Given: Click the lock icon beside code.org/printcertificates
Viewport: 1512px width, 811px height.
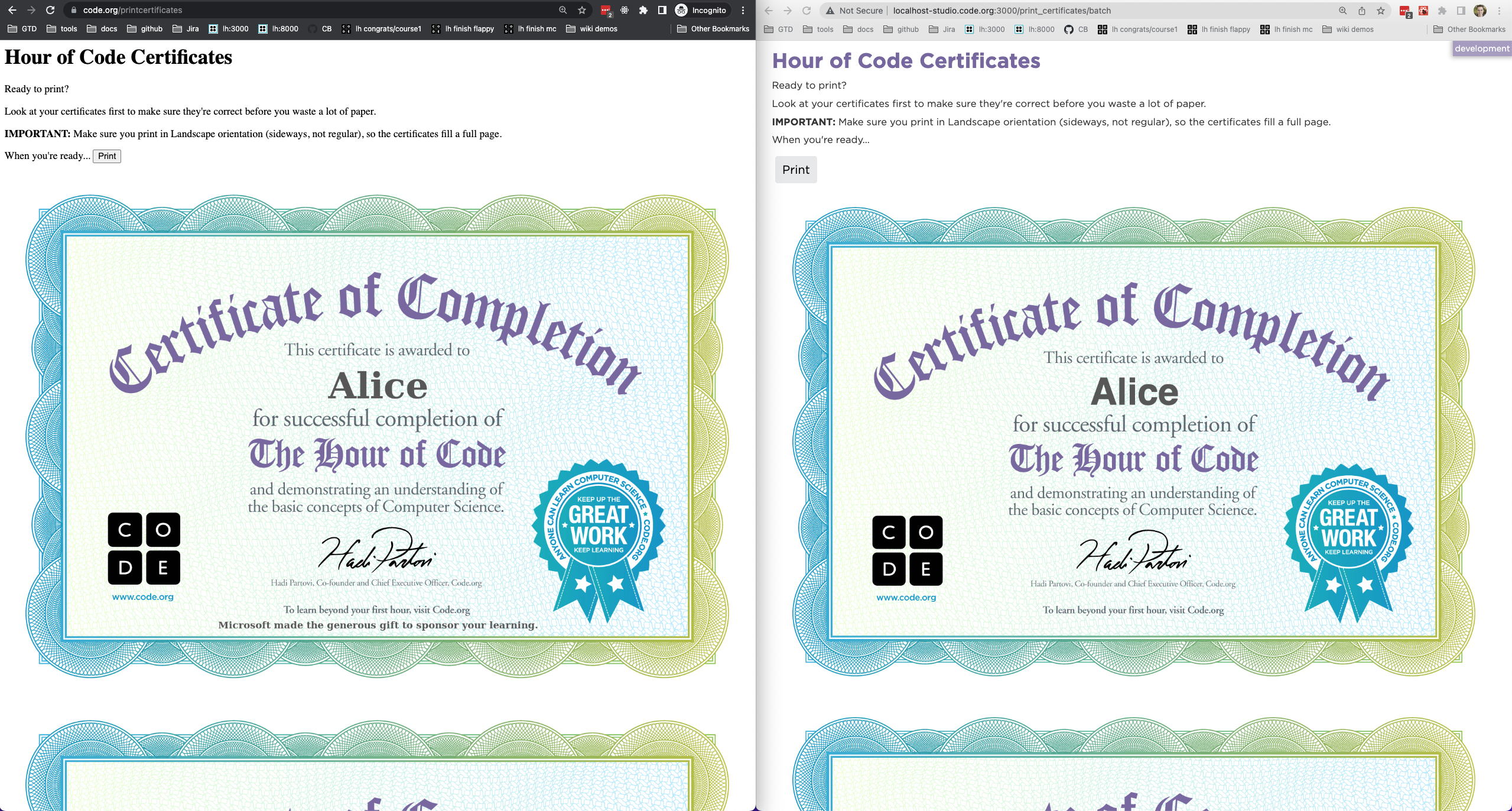Looking at the screenshot, I should point(73,10).
